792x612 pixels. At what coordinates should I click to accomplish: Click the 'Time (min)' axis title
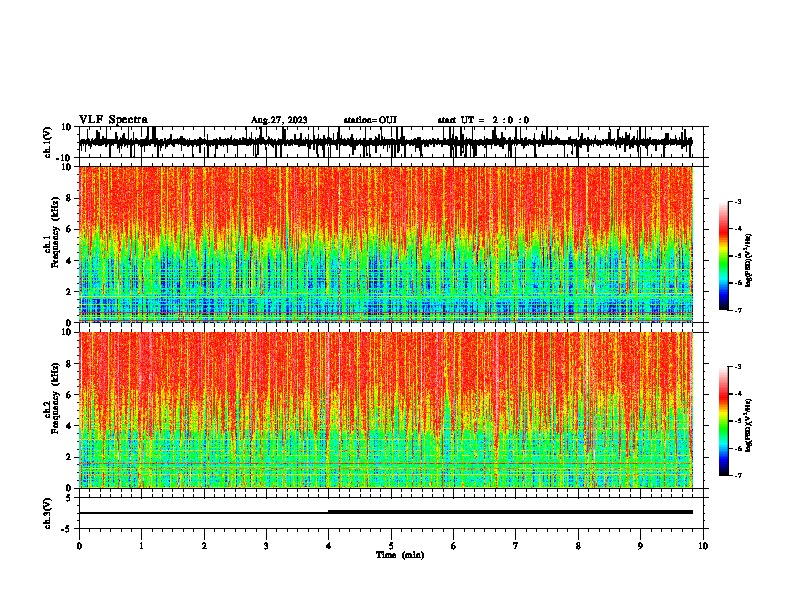400,555
